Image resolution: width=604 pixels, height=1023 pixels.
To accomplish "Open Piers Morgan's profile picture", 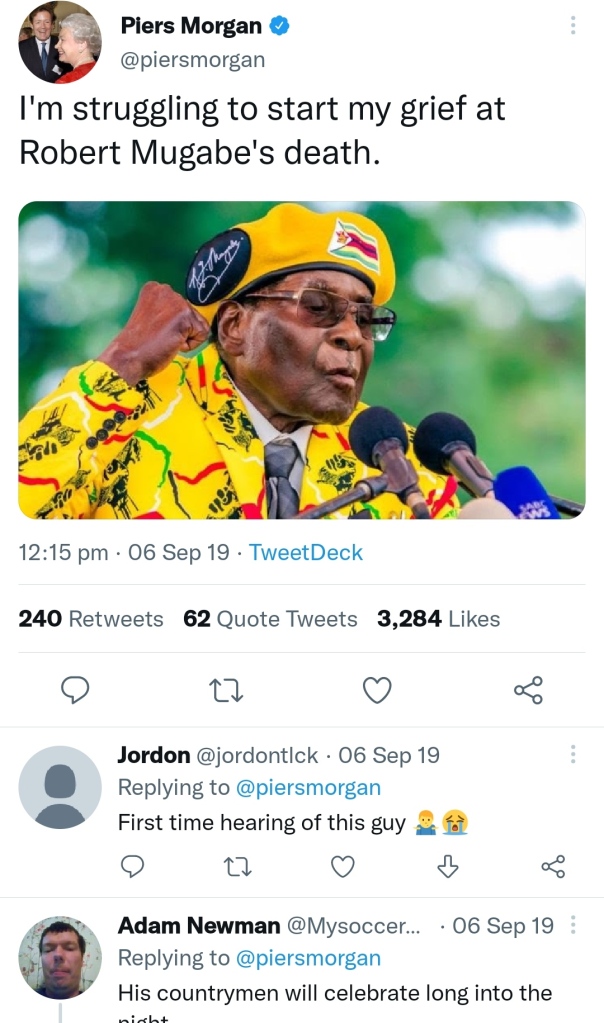I will (60, 42).
